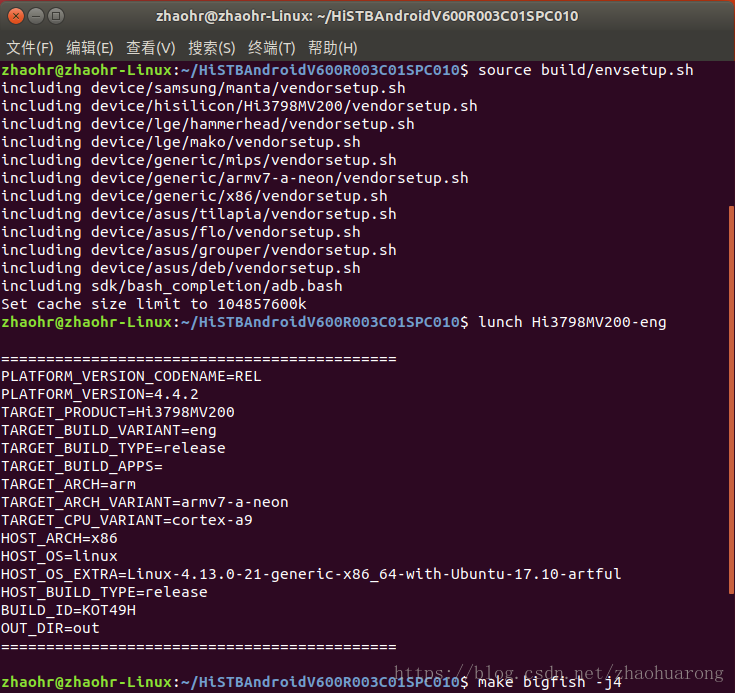
Task: Click the sdk/bash_completion/adb.bash line
Action: tap(172, 286)
